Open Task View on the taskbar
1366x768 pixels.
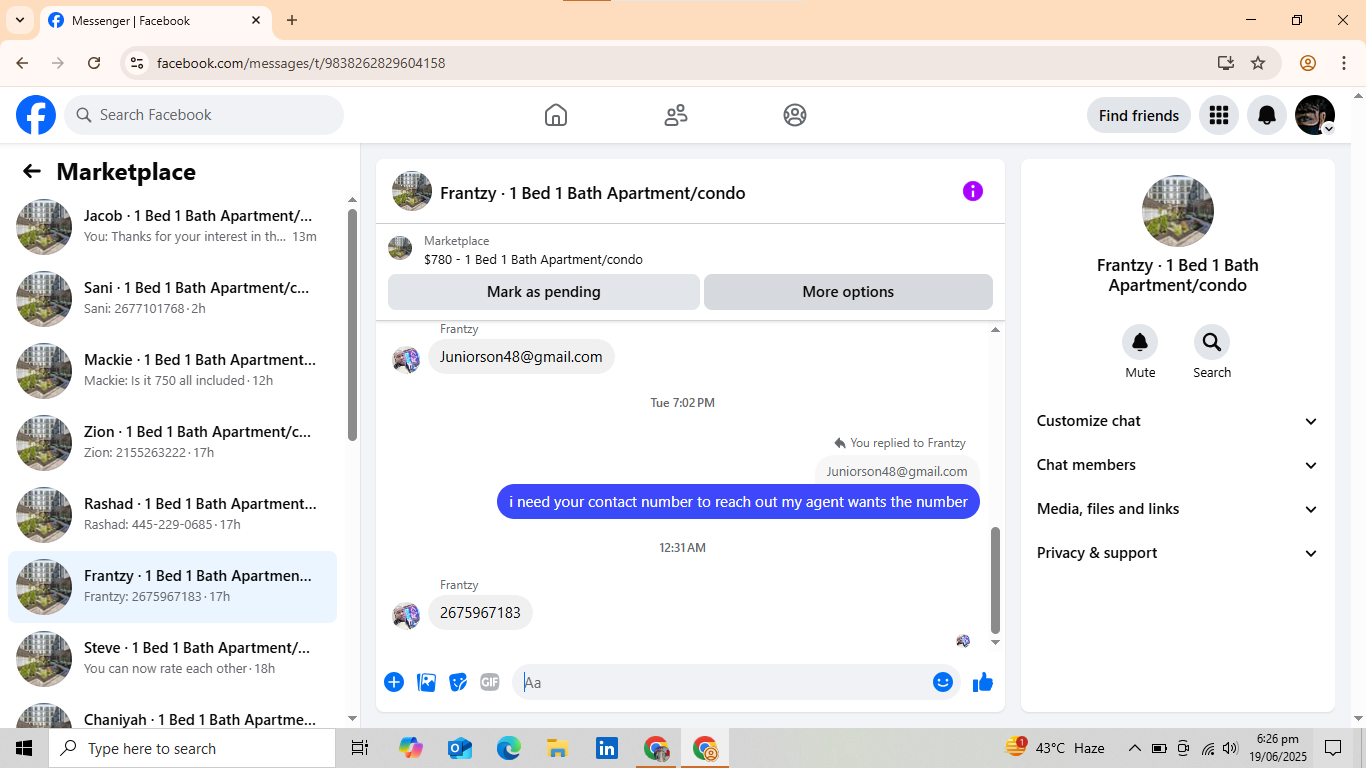(x=360, y=748)
